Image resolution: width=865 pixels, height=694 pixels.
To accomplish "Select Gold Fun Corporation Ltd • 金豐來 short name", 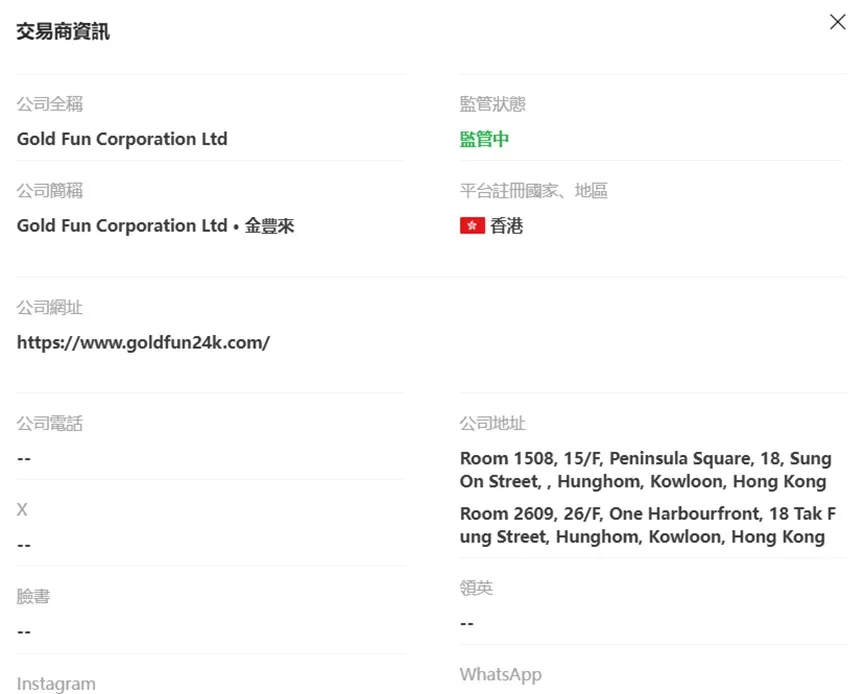I will (x=156, y=226).
